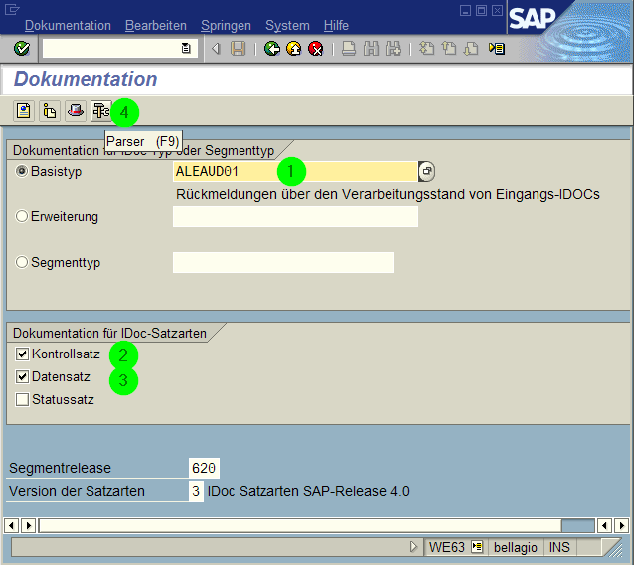Open the Springen menu
634x565 pixels.
click(226, 25)
